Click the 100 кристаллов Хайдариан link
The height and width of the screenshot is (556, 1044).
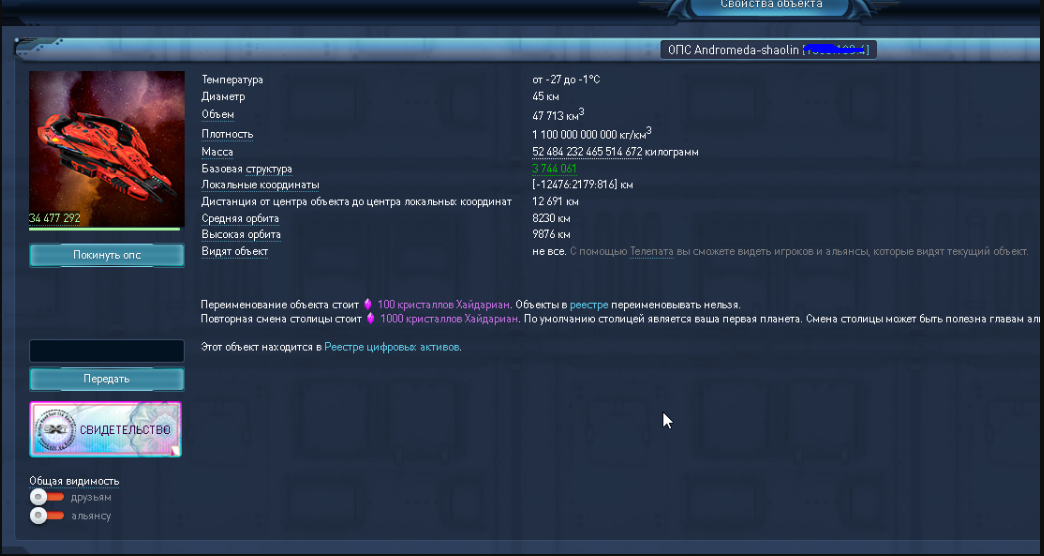[x=443, y=304]
